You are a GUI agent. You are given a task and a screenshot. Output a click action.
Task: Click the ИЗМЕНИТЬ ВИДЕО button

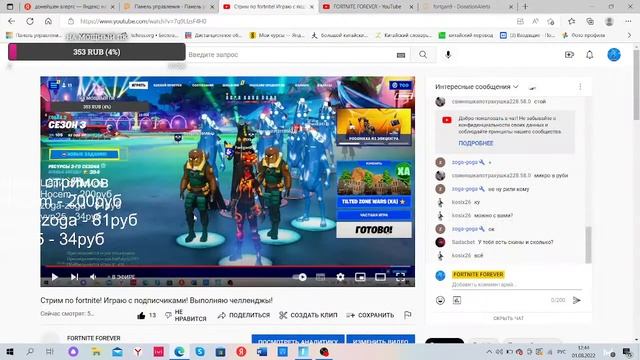coord(380,340)
